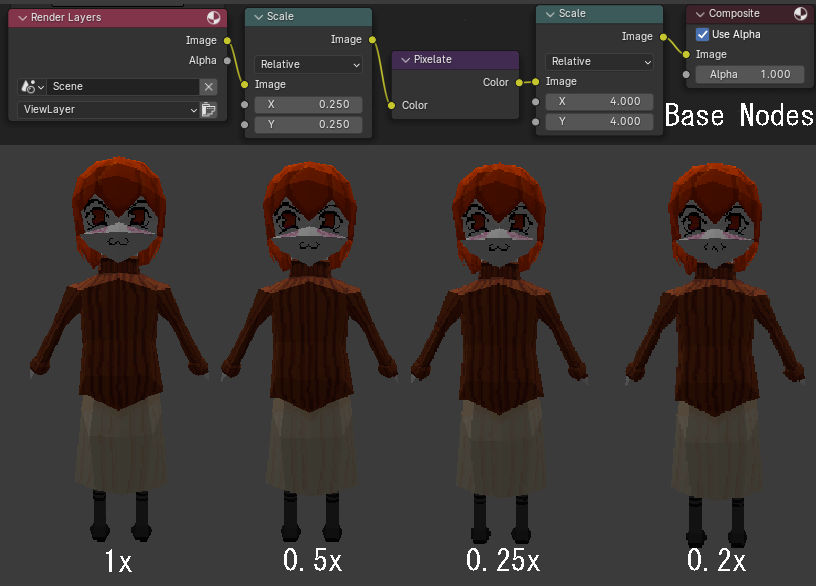
Task: Click the Composite Image input socket
Action: coord(686,54)
